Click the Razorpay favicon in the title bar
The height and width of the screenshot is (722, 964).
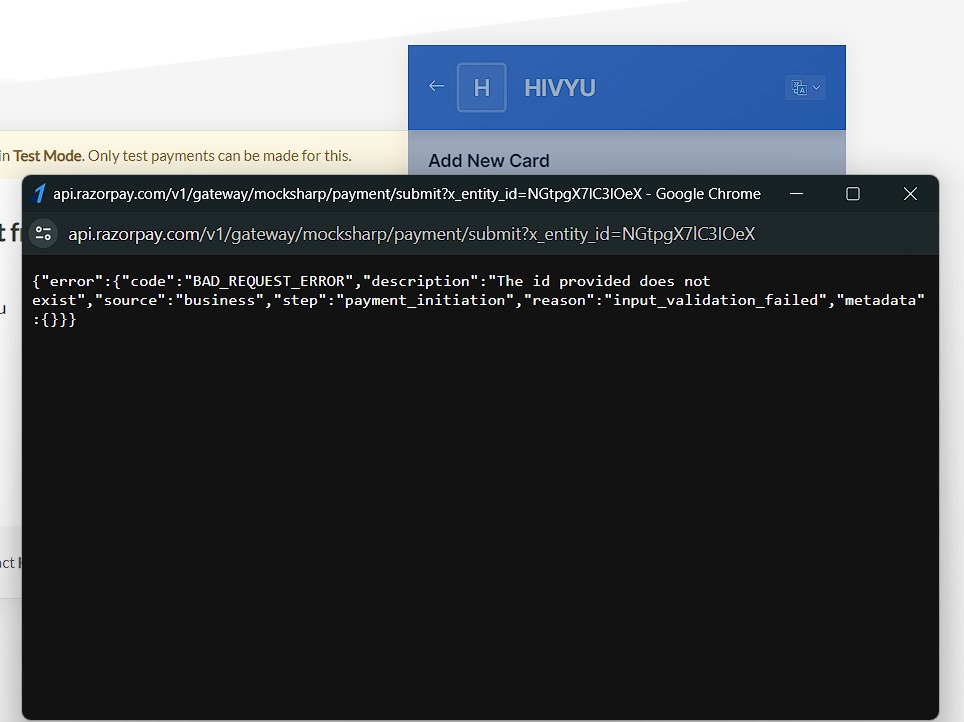tap(40, 193)
